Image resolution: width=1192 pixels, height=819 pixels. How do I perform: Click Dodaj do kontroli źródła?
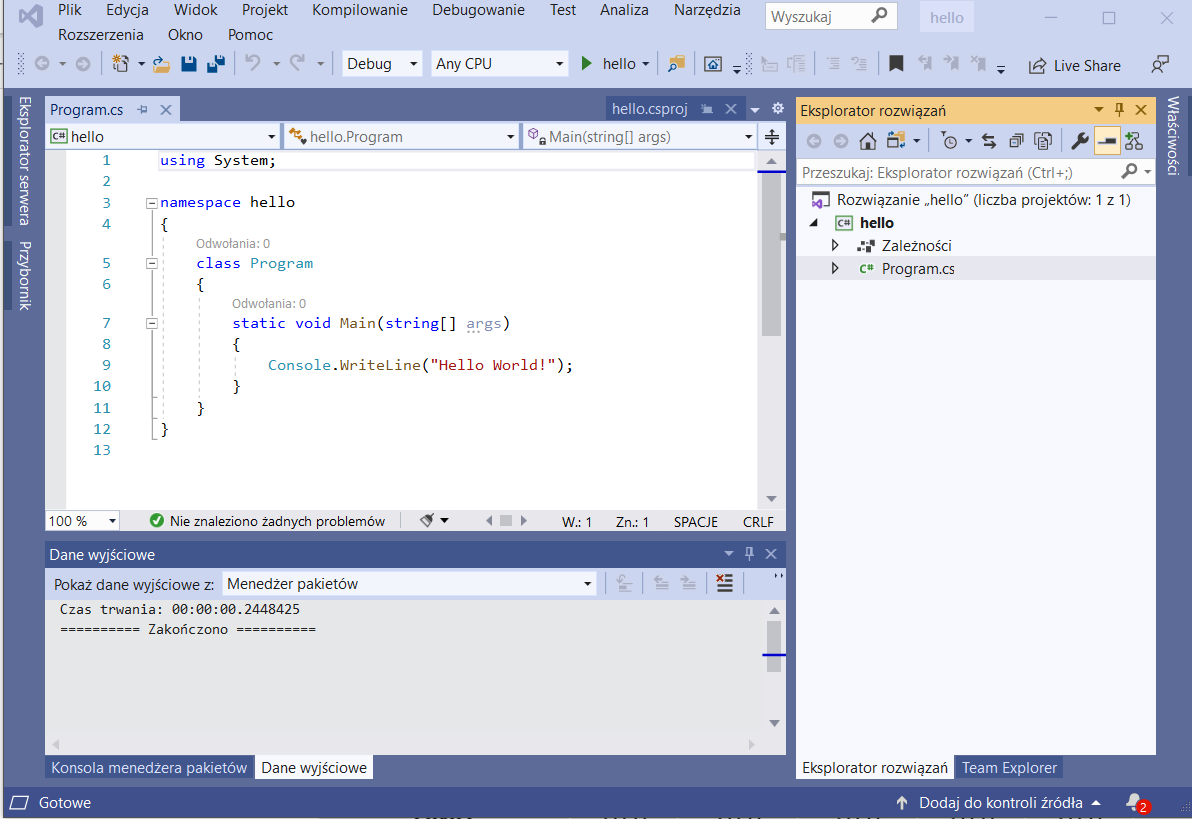[x=999, y=802]
